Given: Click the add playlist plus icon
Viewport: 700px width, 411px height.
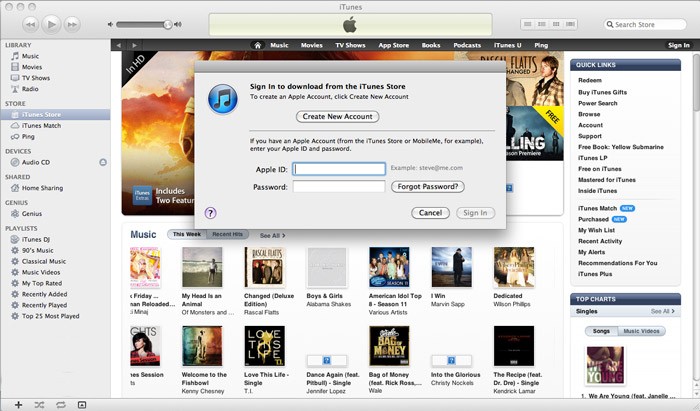Looking at the screenshot, I should tap(17, 404).
